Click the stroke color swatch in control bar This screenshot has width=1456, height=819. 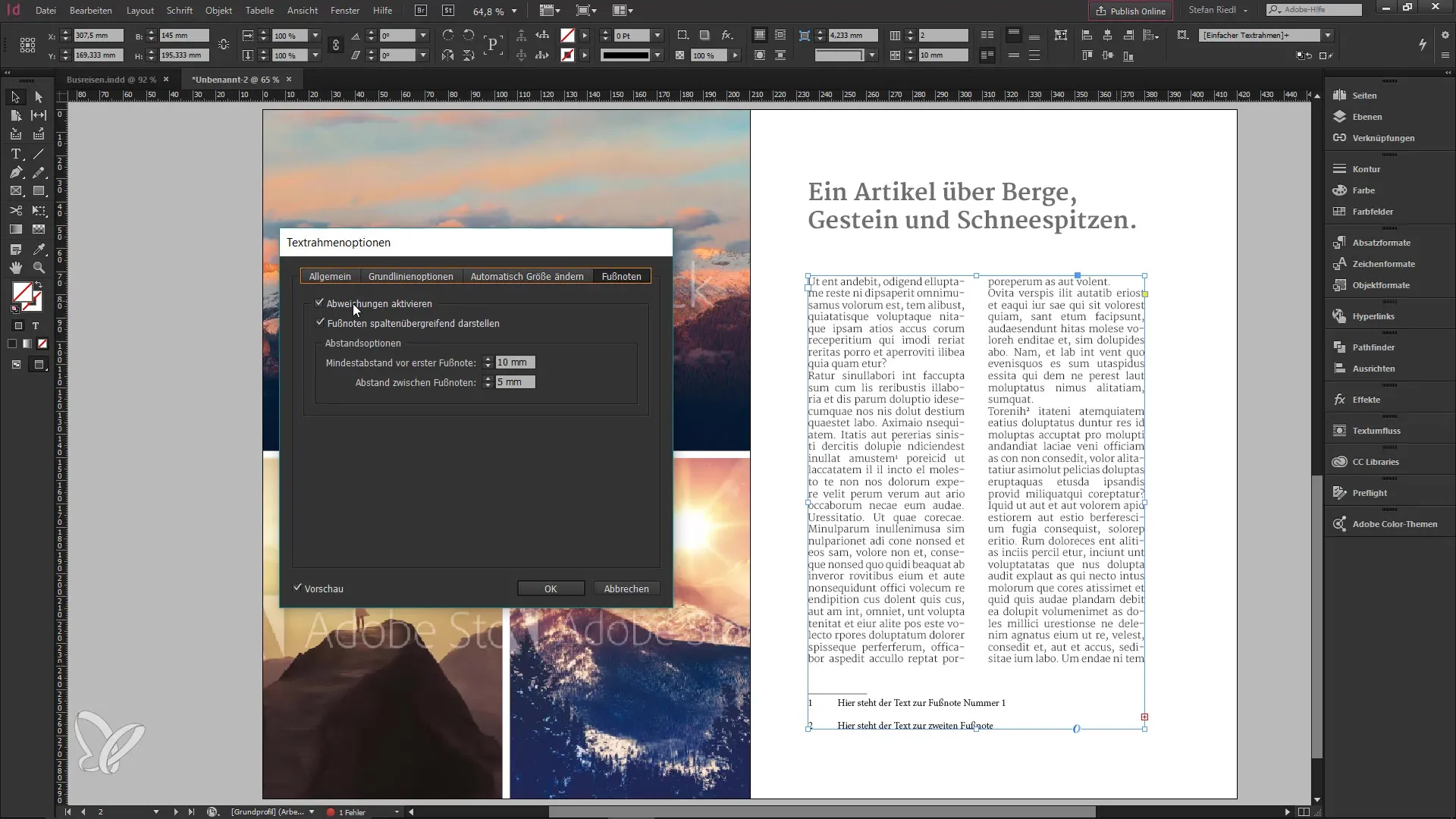[567, 55]
